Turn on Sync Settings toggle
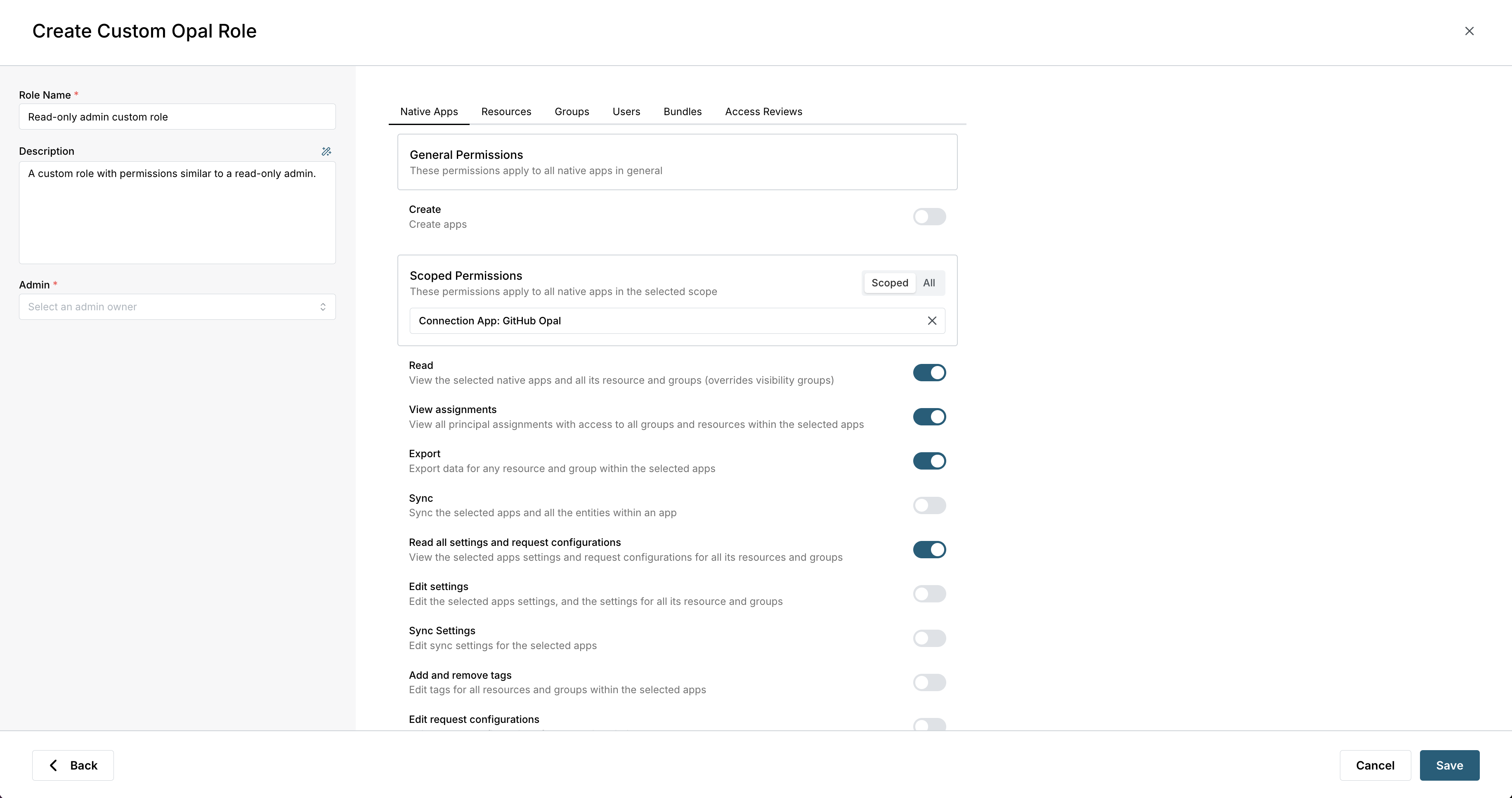The width and height of the screenshot is (1512, 798). [x=929, y=638]
